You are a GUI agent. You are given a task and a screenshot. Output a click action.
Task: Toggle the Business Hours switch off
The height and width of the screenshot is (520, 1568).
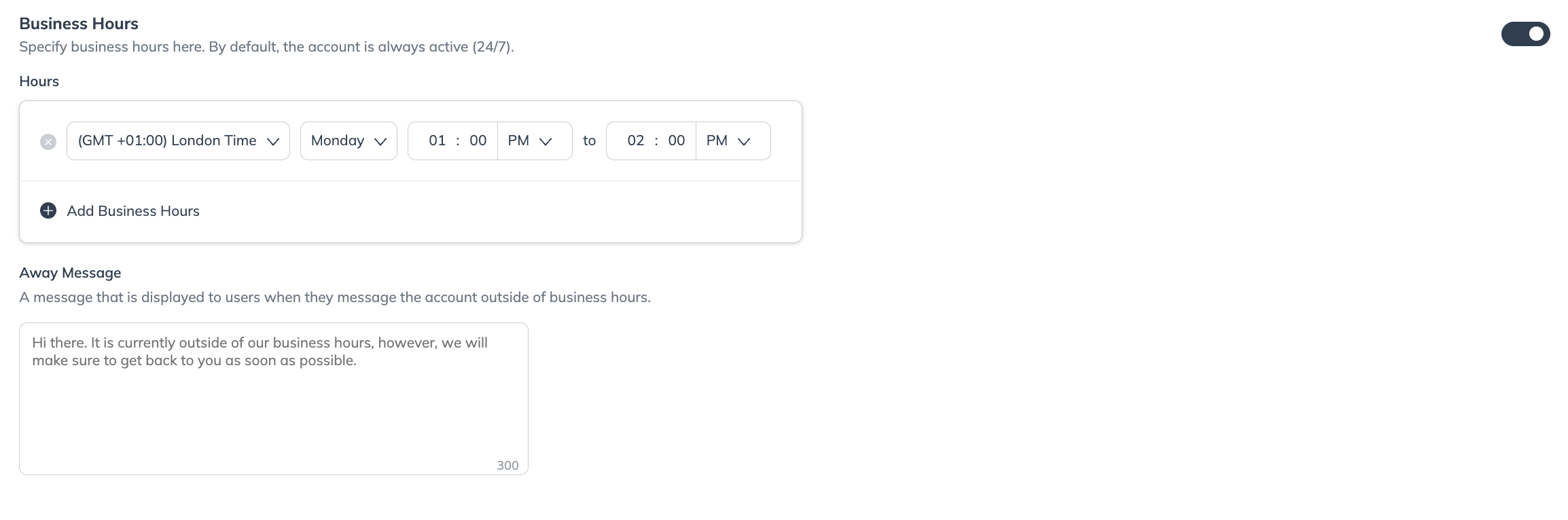[1525, 34]
